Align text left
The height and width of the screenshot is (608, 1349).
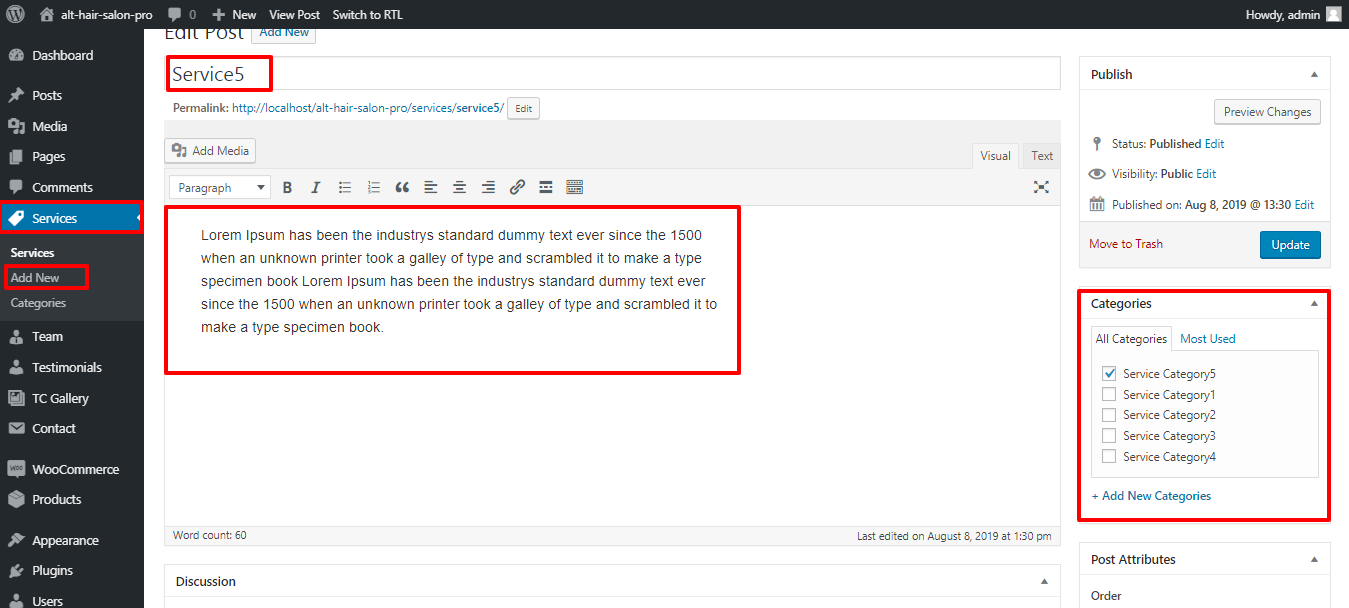[431, 187]
